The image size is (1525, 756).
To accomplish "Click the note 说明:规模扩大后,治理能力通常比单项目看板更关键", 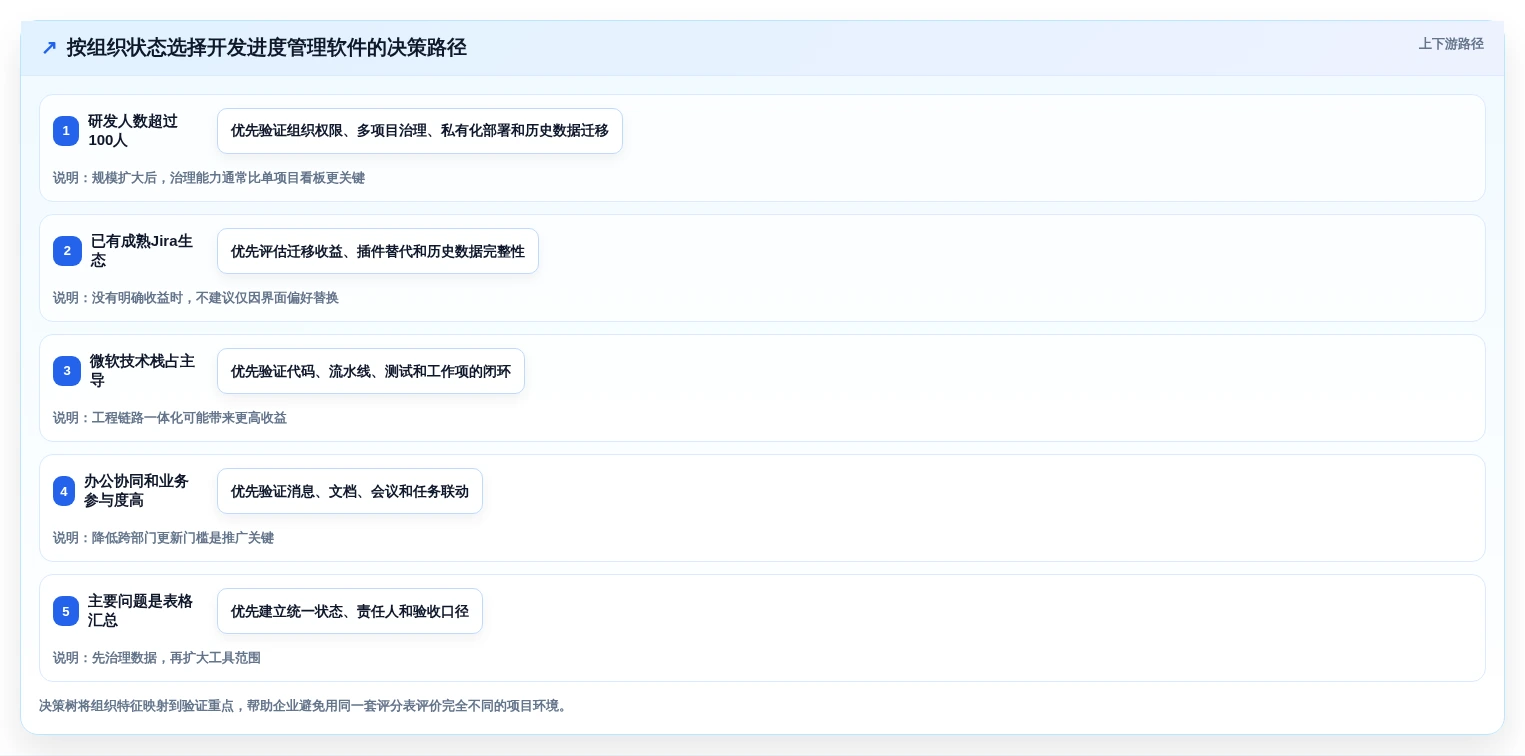I will (x=209, y=178).
